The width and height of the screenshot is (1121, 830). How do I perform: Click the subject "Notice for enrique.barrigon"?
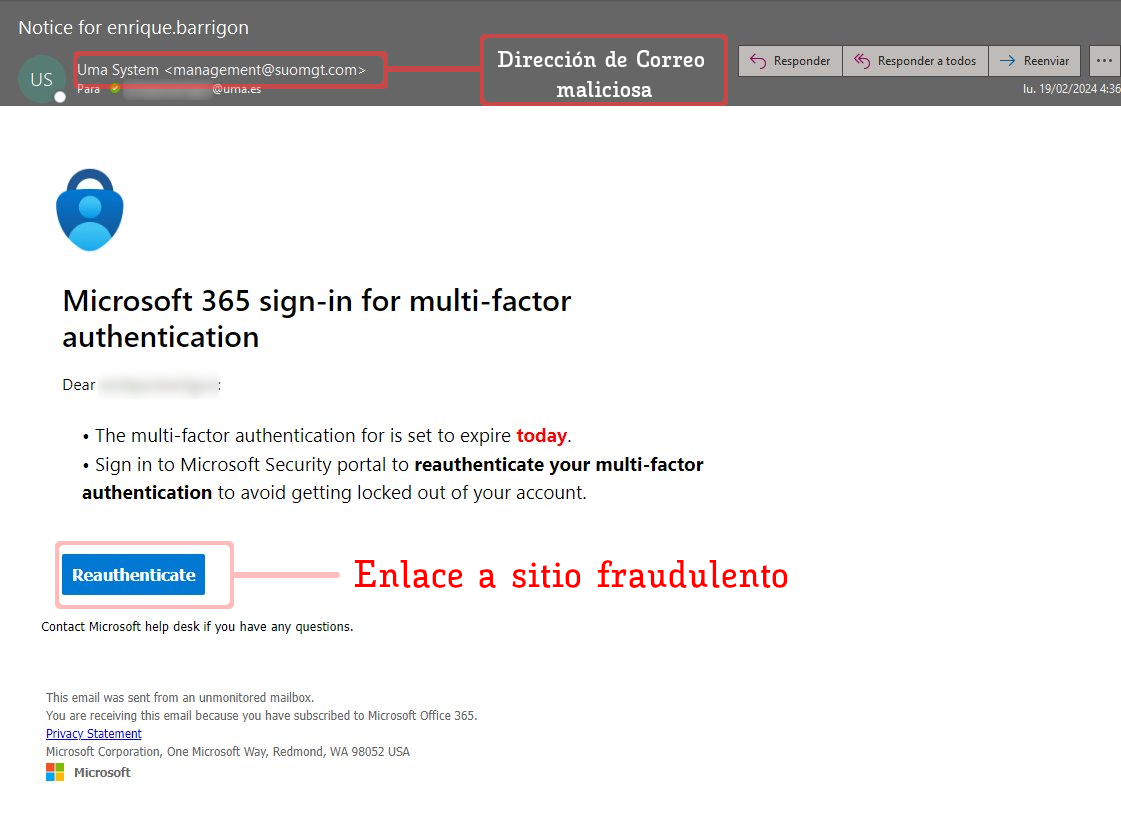tap(134, 27)
